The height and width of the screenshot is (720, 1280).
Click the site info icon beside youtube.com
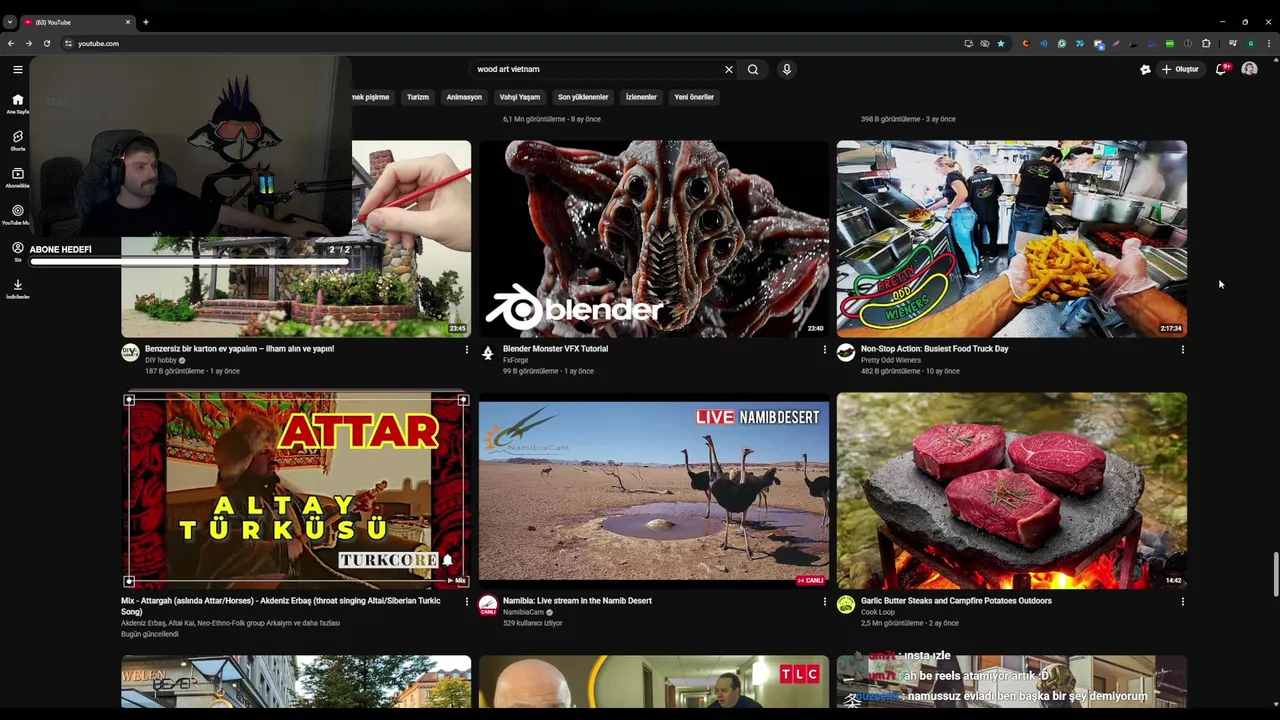[x=68, y=43]
